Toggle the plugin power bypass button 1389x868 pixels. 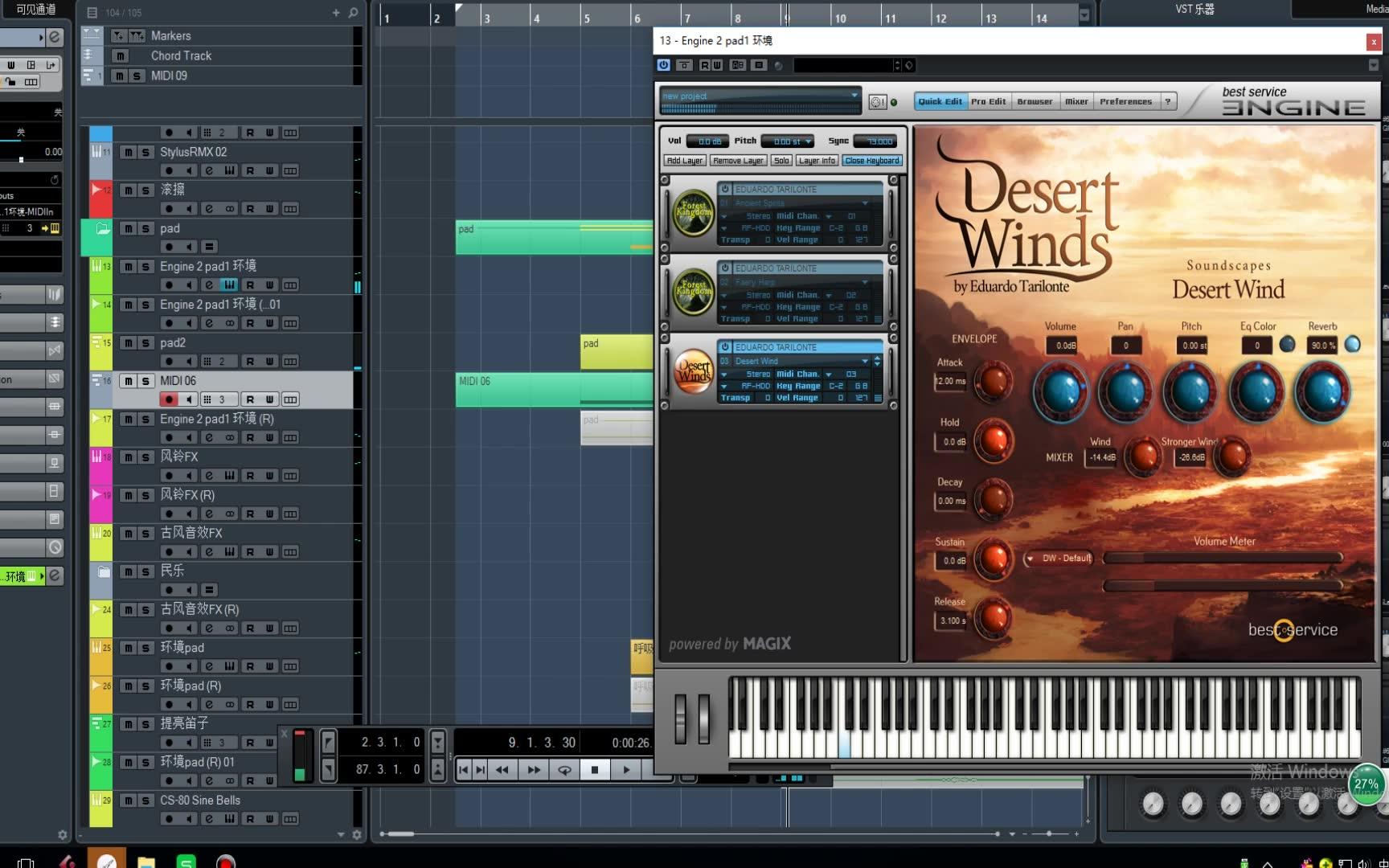[x=663, y=65]
